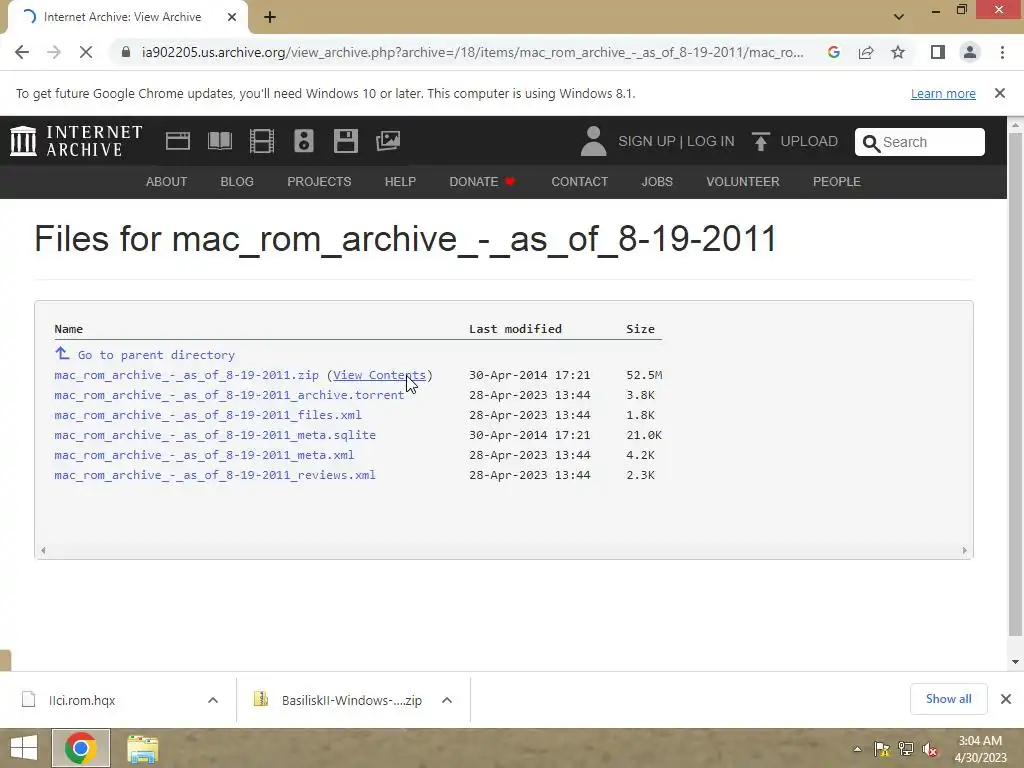Open the CONTACT menu item
The image size is (1024, 768).
579,182
